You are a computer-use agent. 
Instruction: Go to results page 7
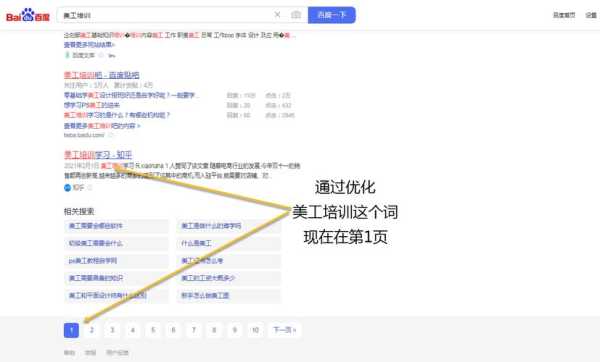tap(194, 330)
